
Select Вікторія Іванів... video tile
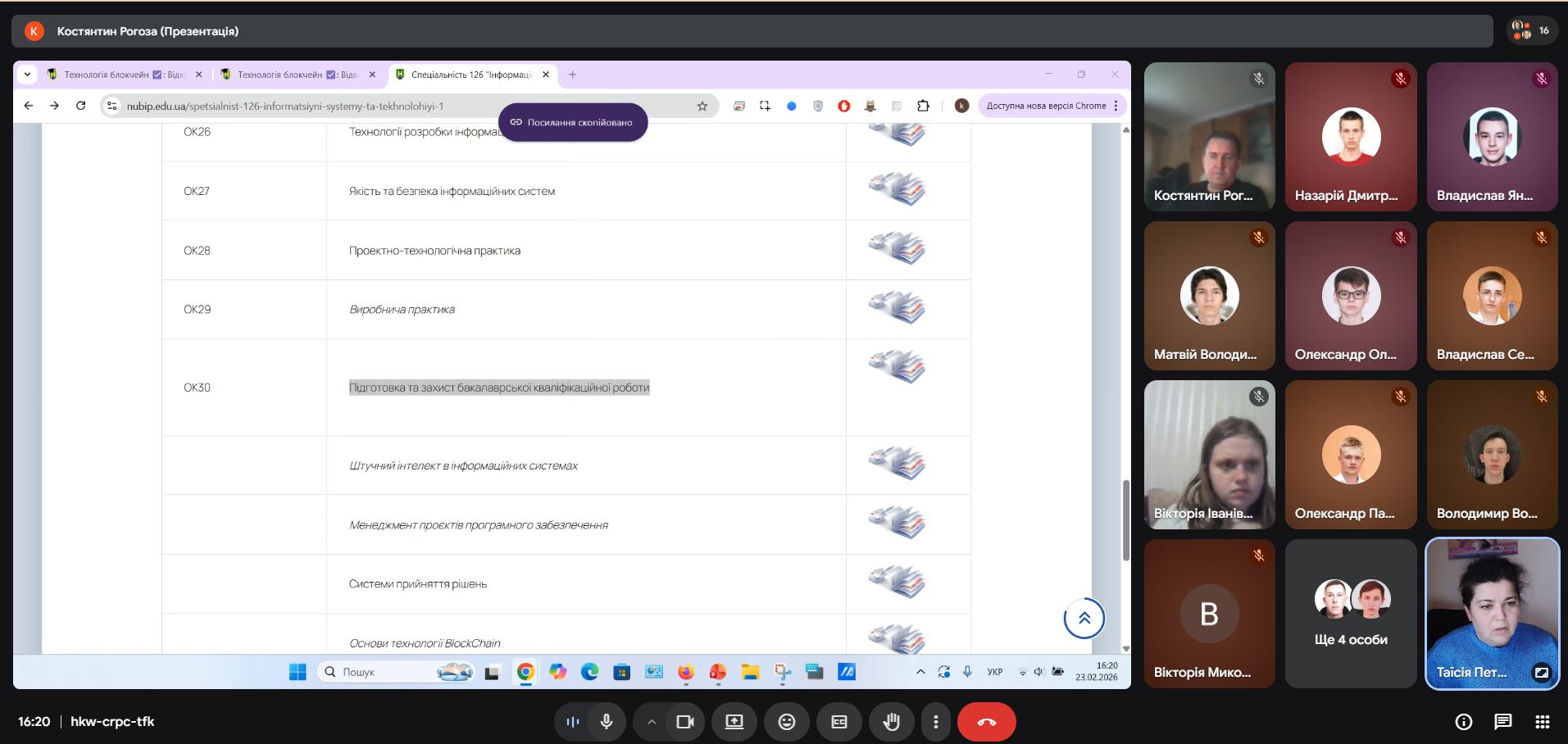(x=1209, y=455)
